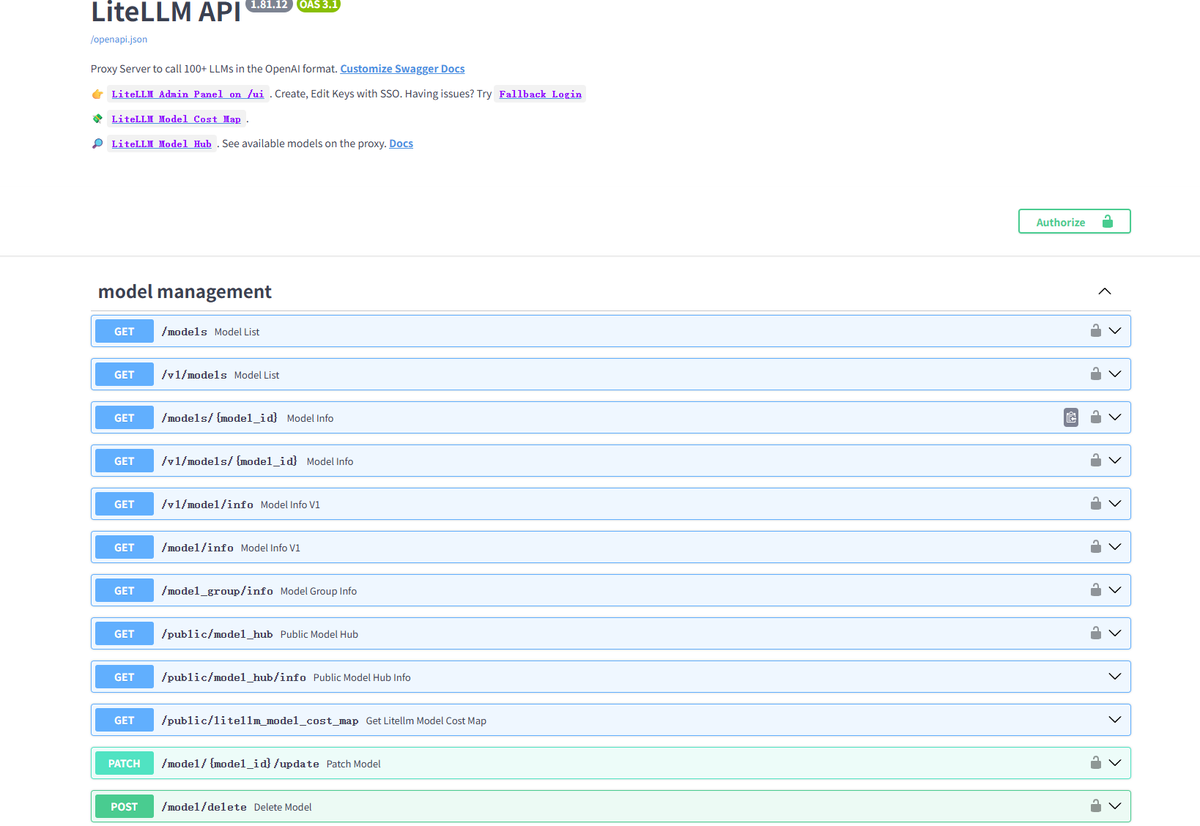Viewport: 1200px width, 826px height.
Task: Expand the /v1/models endpoint chevron
Action: (1115, 374)
